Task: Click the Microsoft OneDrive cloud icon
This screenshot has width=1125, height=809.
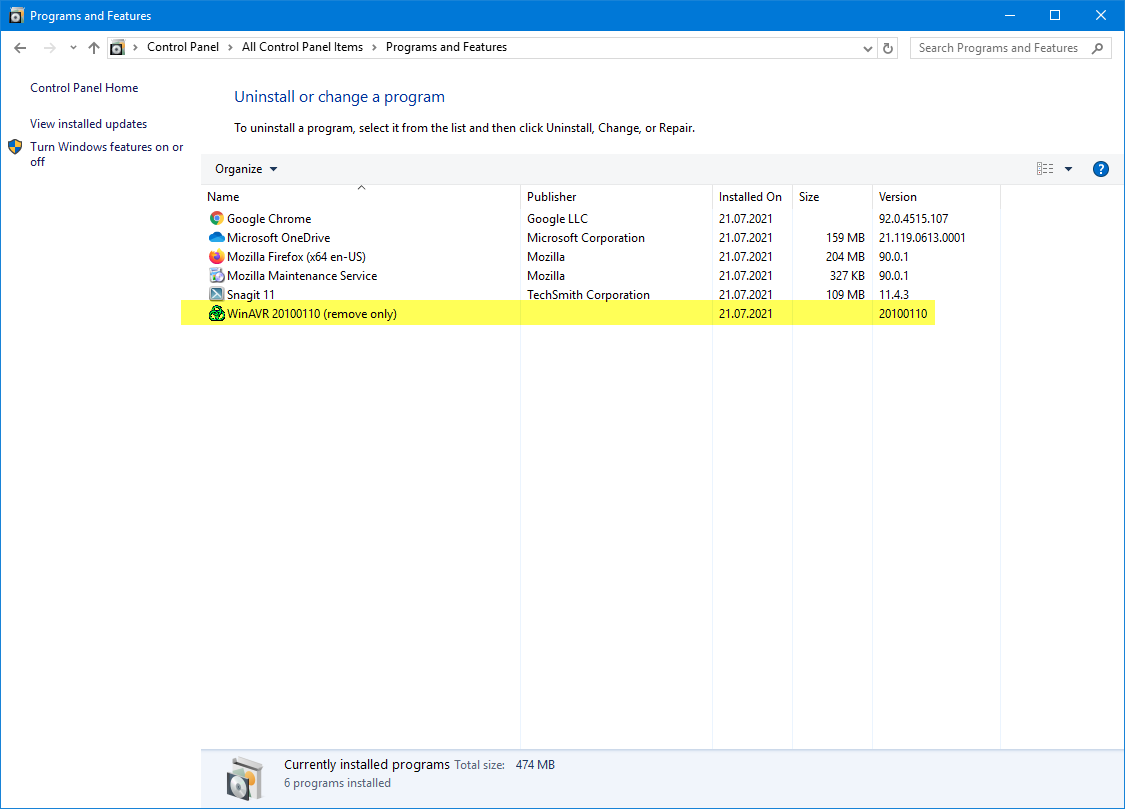Action: pyautogui.click(x=216, y=237)
